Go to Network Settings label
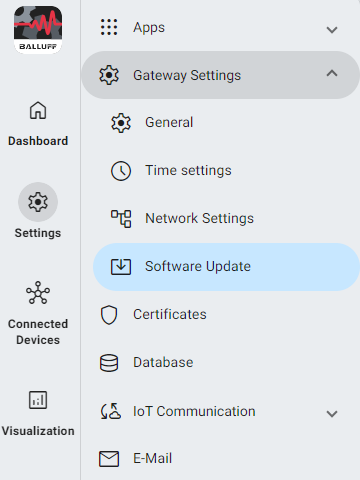The image size is (360, 480). [x=199, y=219]
